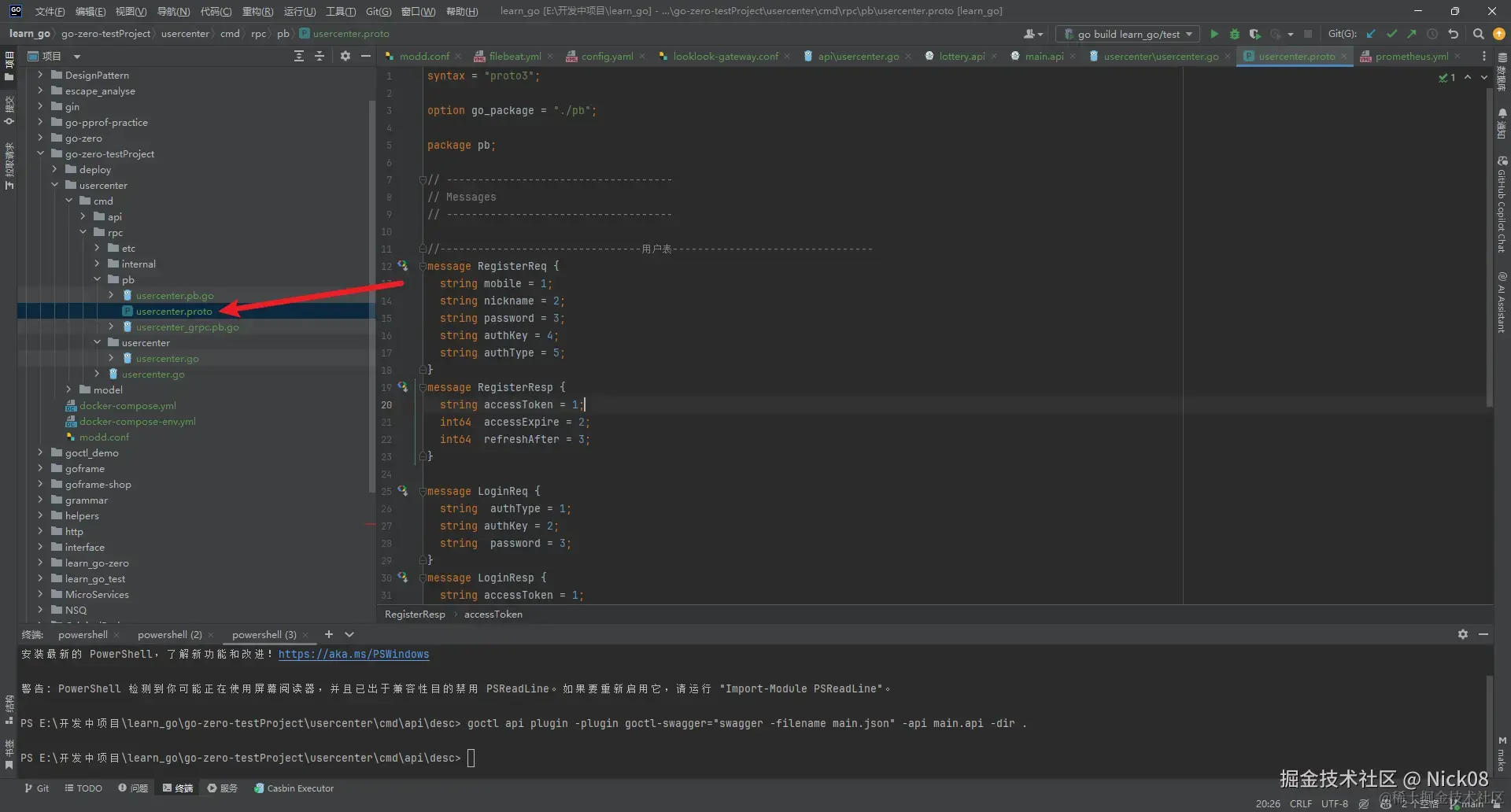Click the green Run button in the toolbar

coord(1214,34)
